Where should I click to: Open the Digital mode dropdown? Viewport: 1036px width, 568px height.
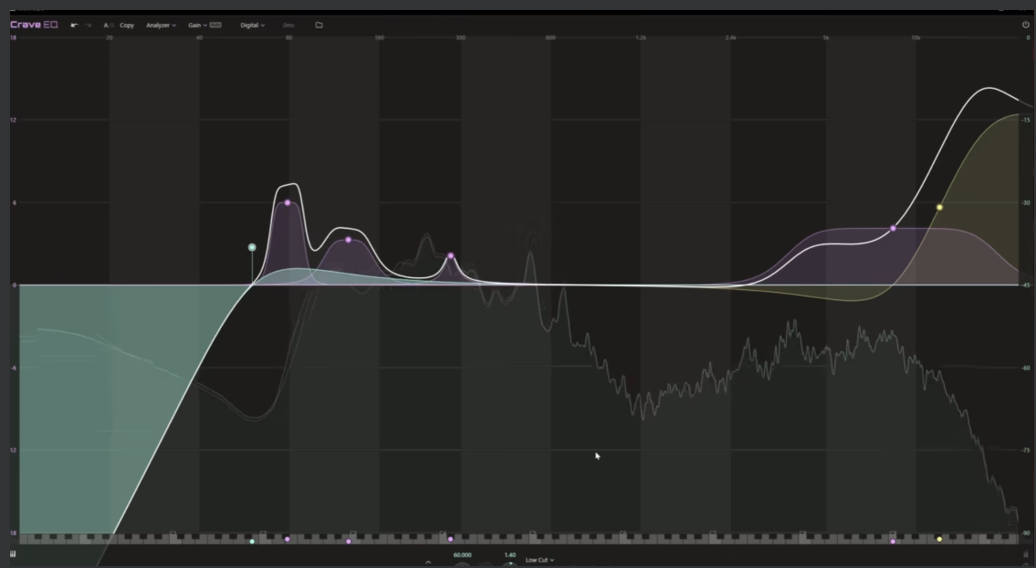[x=252, y=25]
